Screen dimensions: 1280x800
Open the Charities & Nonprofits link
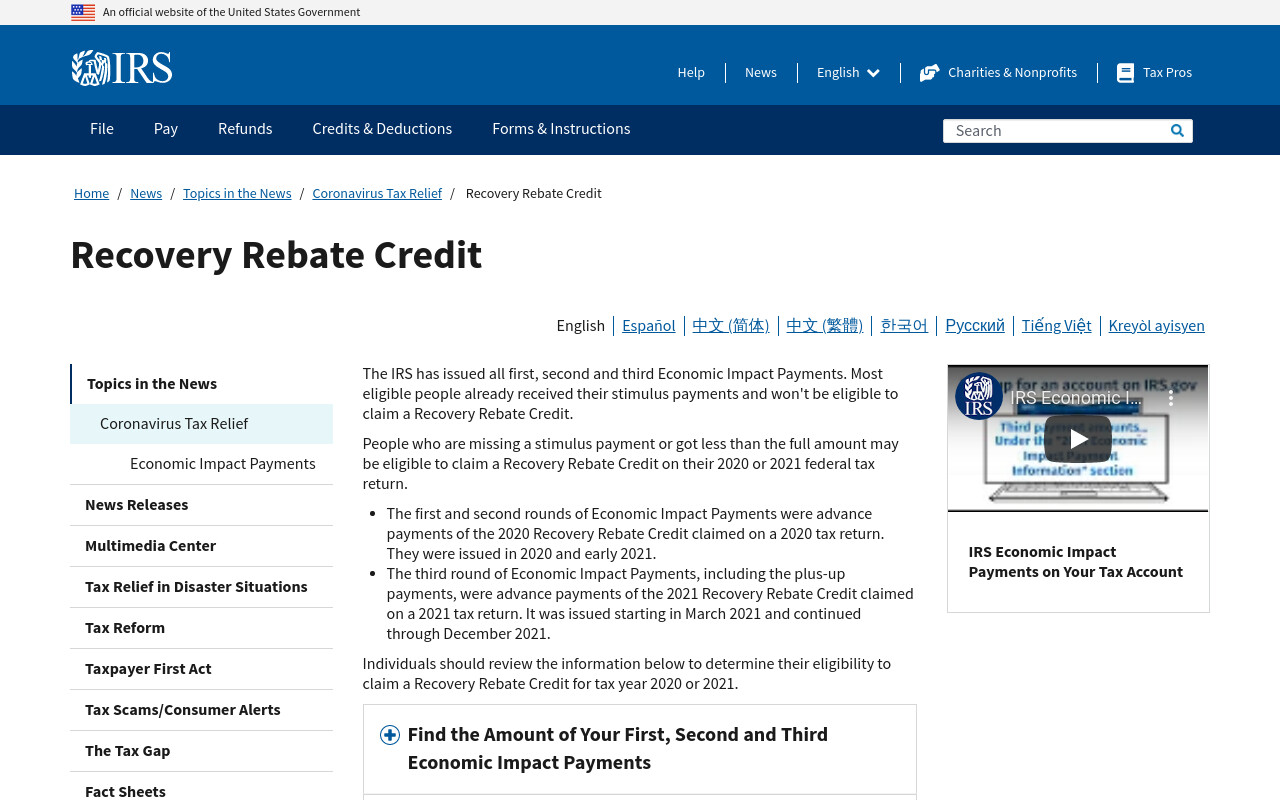[1012, 73]
